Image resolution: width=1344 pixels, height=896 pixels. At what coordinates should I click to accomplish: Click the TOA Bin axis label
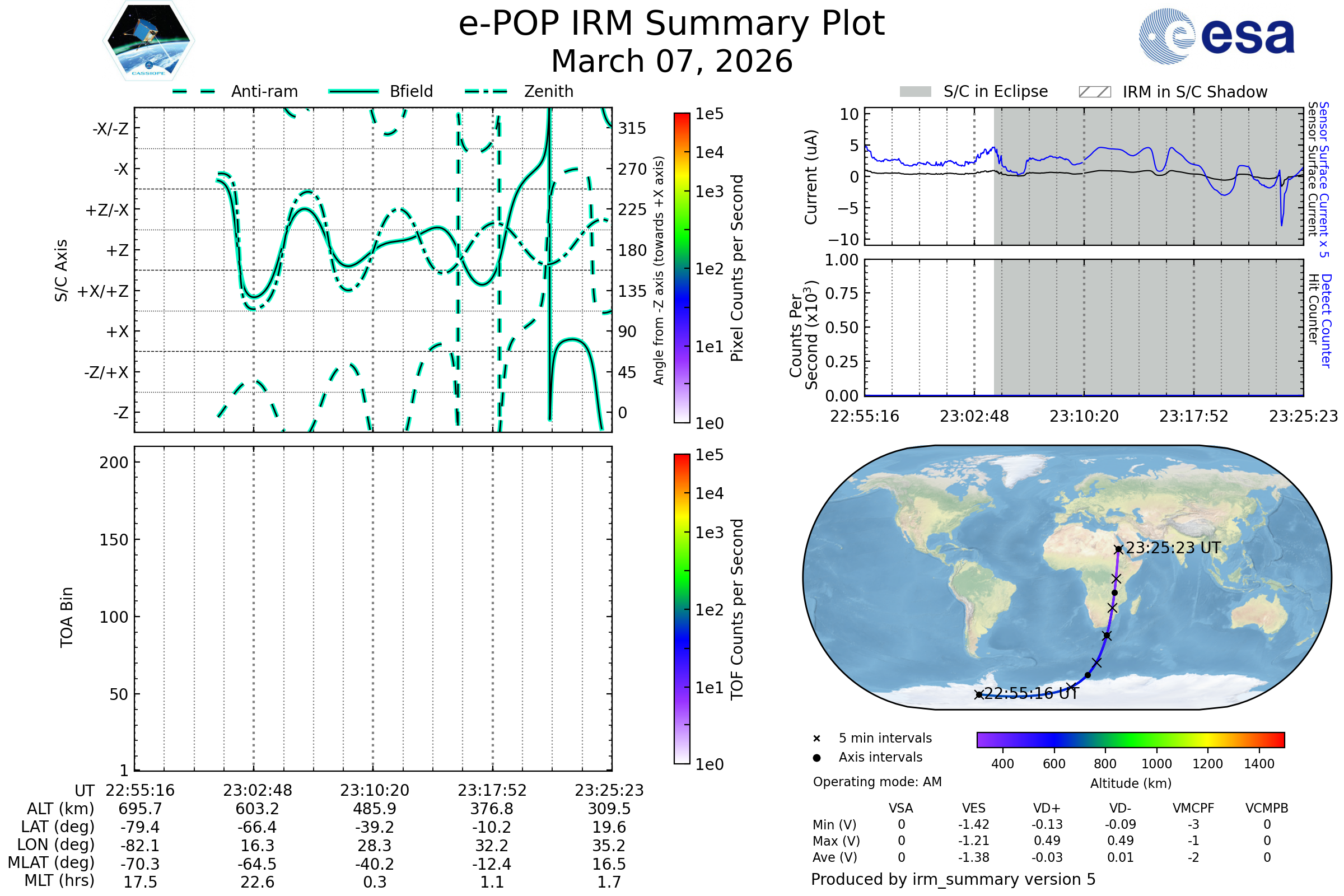click(67, 617)
